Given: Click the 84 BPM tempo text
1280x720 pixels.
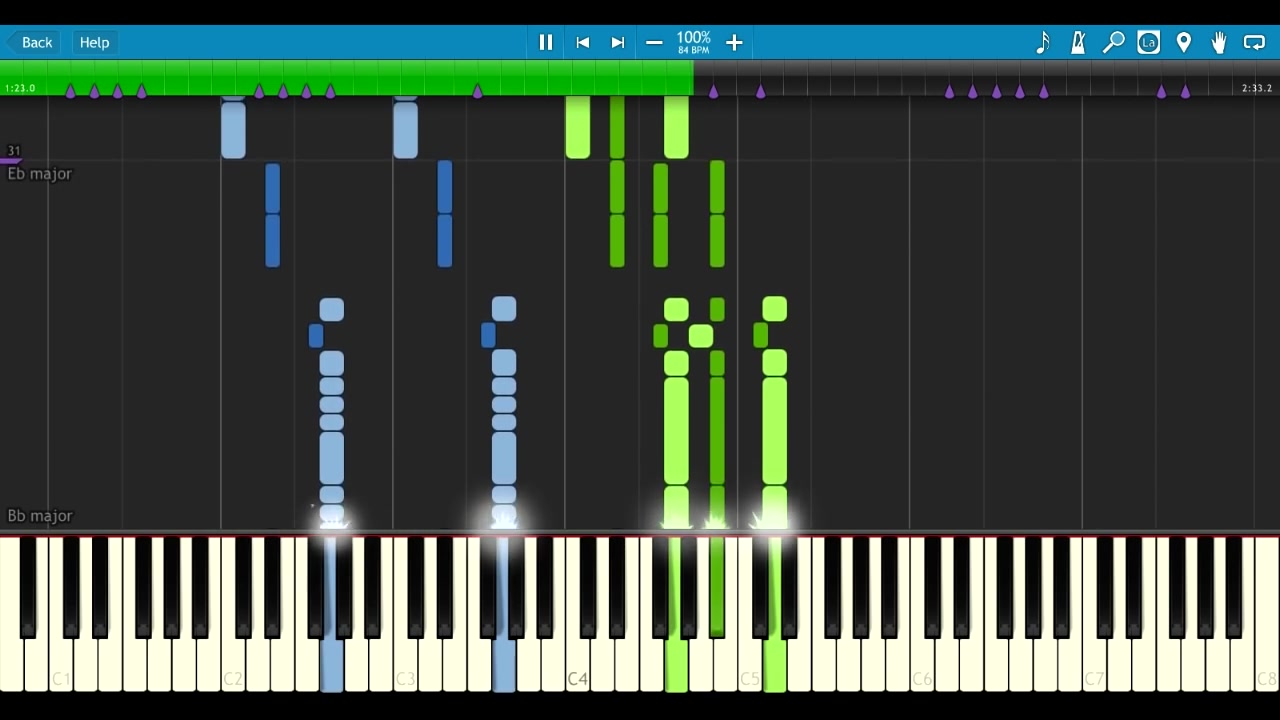Looking at the screenshot, I should click(694, 50).
